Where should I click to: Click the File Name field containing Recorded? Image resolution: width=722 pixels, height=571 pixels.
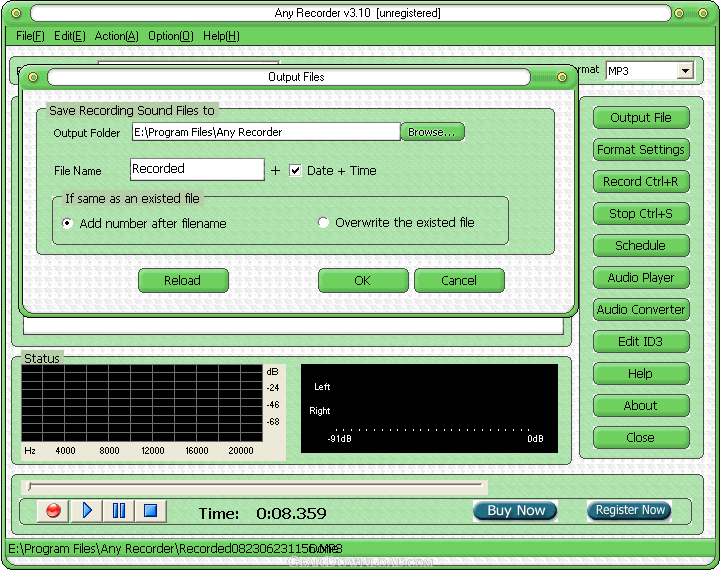tap(198, 169)
